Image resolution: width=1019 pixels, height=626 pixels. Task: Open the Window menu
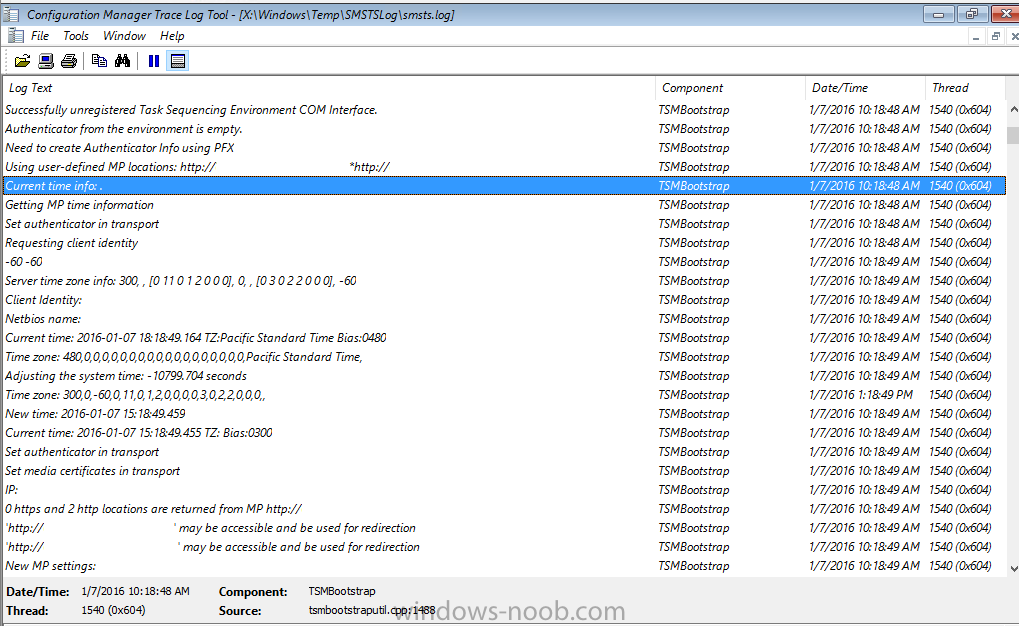click(x=124, y=36)
